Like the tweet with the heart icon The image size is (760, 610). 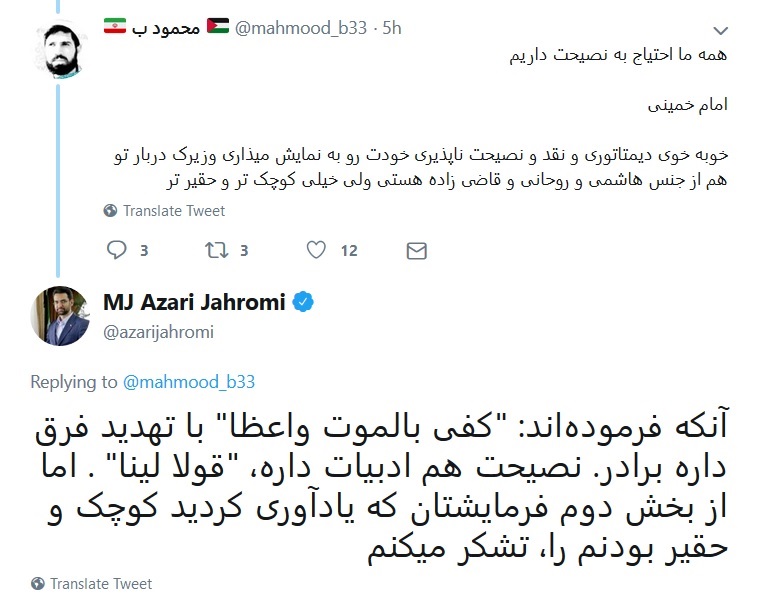click(316, 250)
